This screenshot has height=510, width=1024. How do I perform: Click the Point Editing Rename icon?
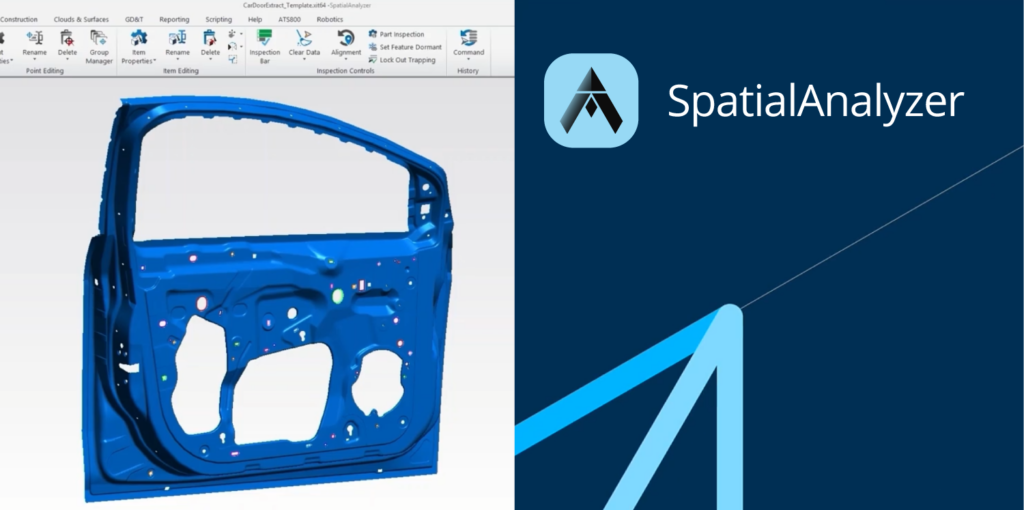point(35,38)
